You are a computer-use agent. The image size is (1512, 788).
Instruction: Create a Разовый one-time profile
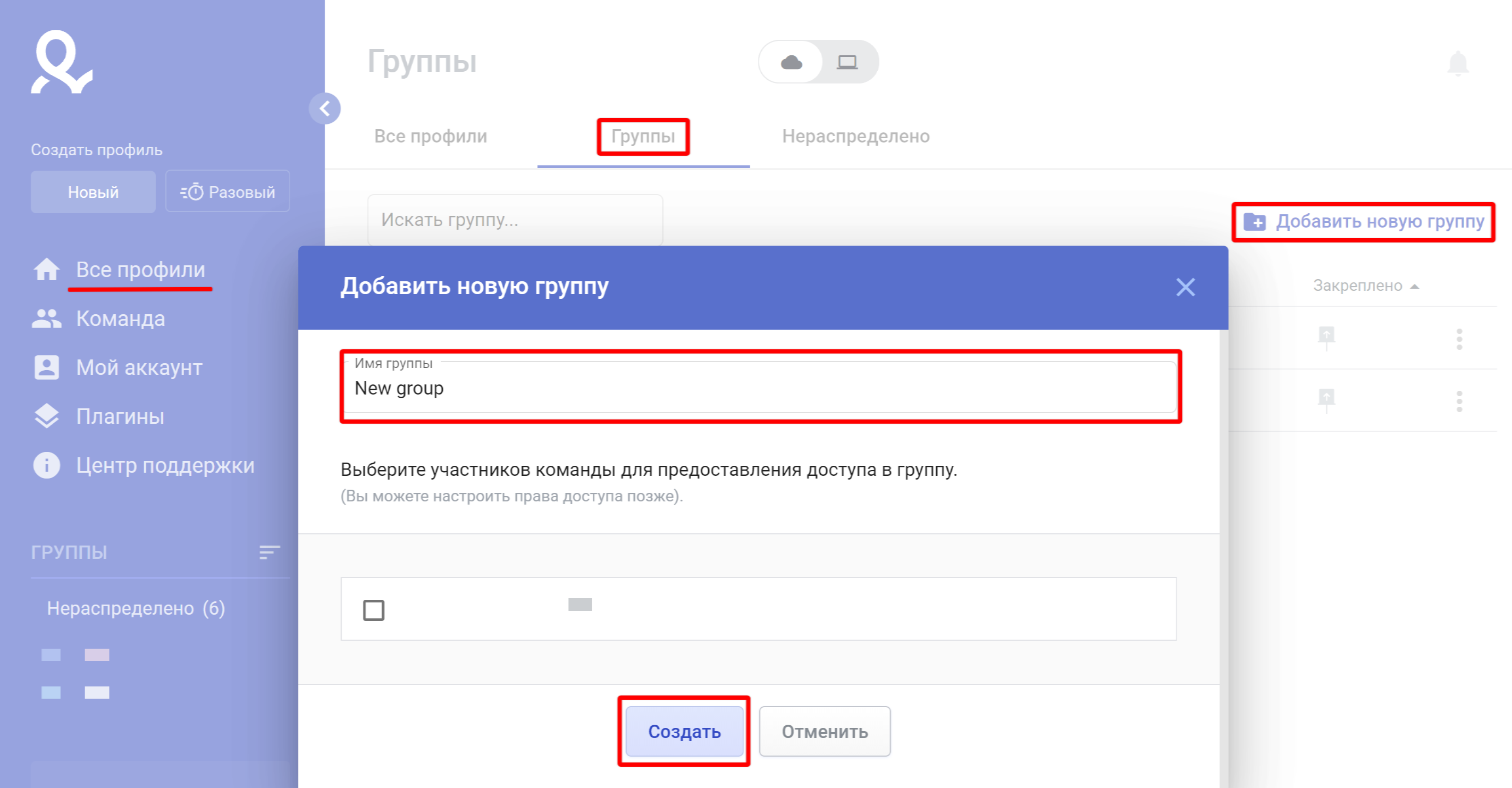coord(228,191)
